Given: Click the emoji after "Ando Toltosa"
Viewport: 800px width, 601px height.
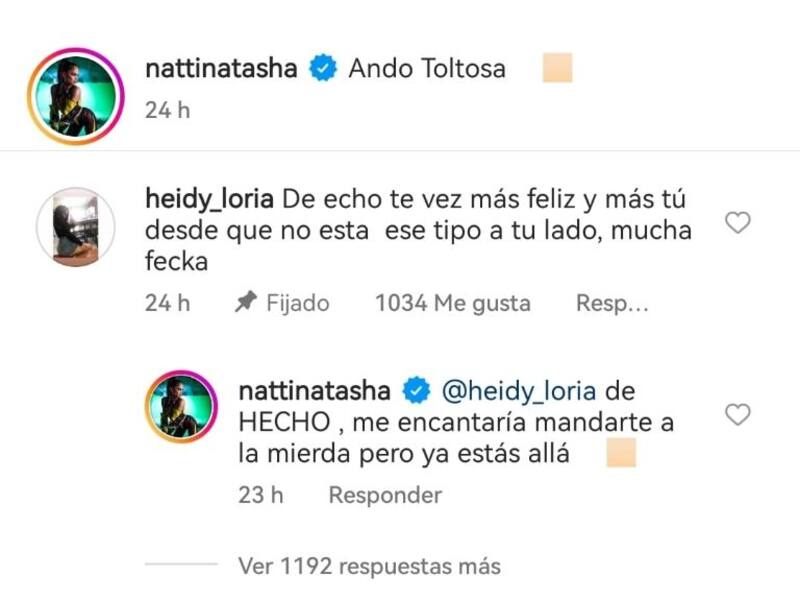Looking at the screenshot, I should [x=556, y=69].
